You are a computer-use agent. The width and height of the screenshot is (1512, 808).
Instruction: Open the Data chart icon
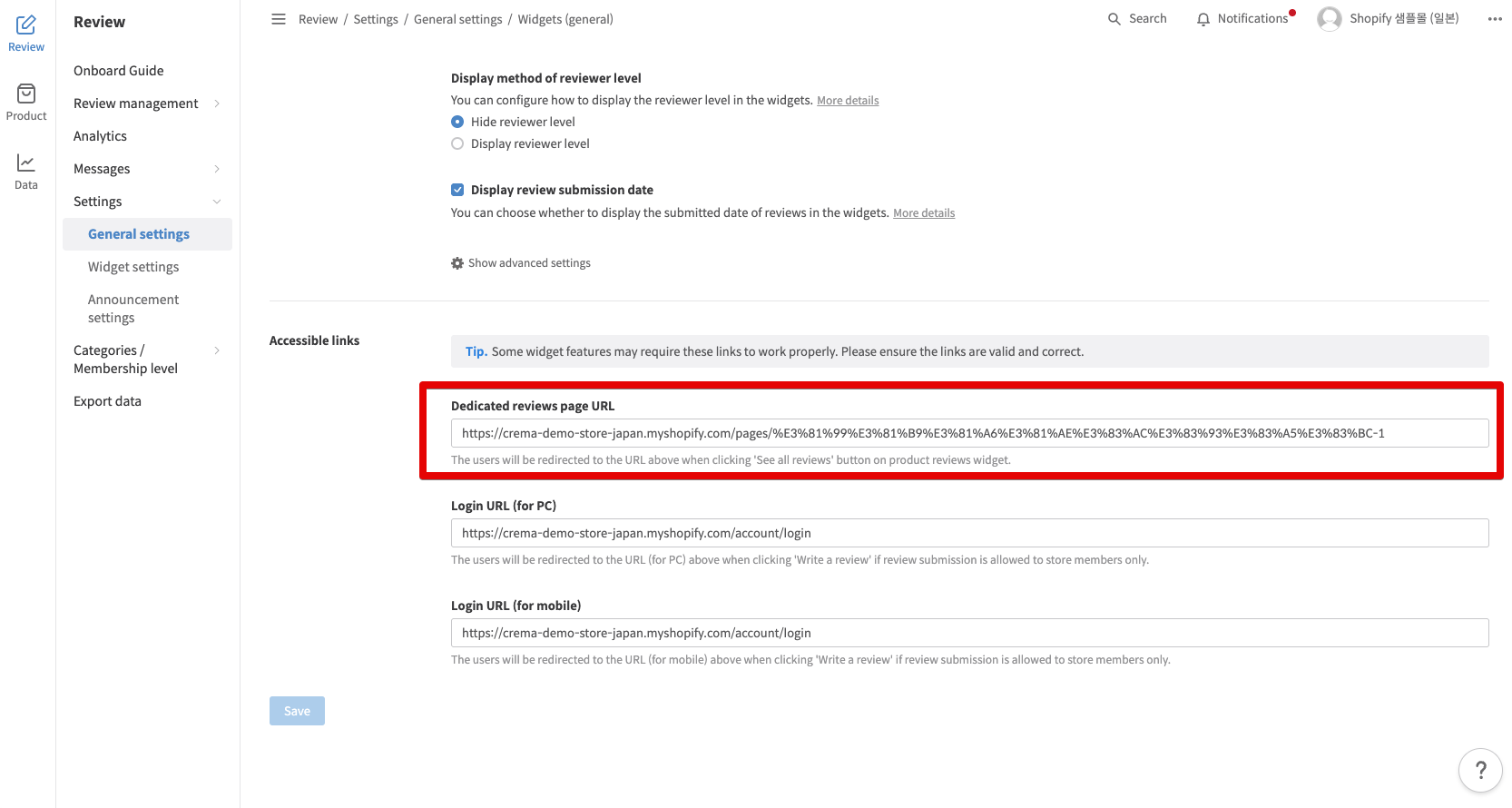point(26,163)
